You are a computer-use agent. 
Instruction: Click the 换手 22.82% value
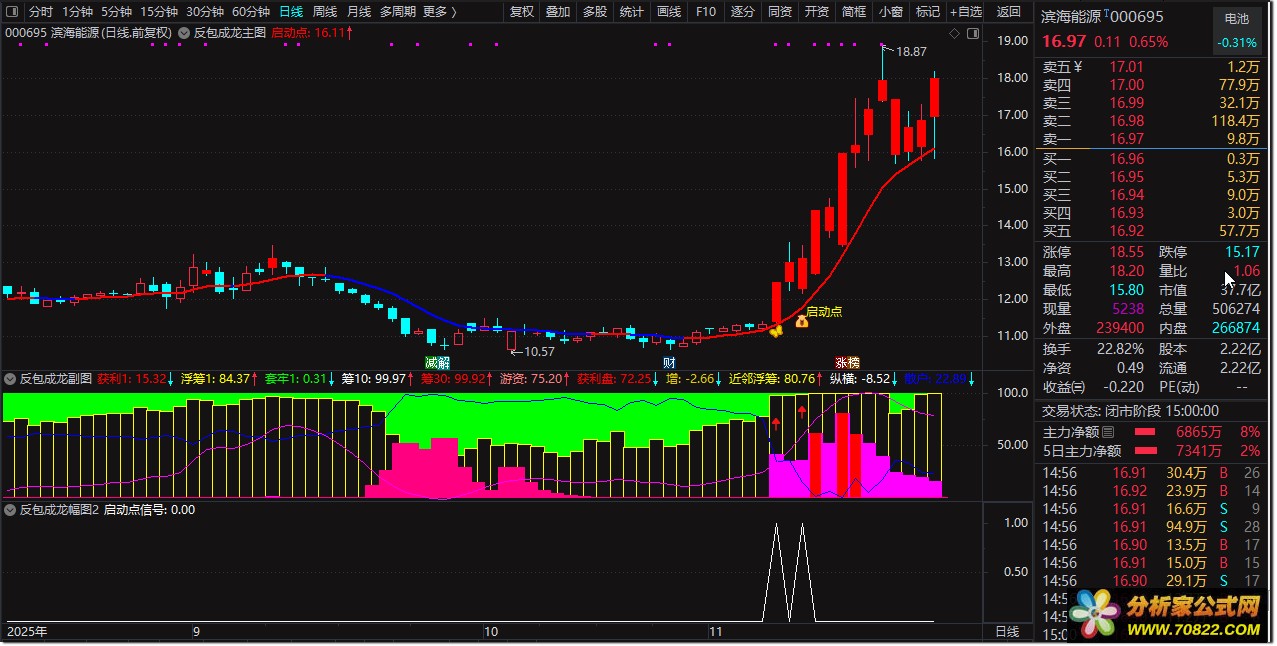coord(1120,349)
